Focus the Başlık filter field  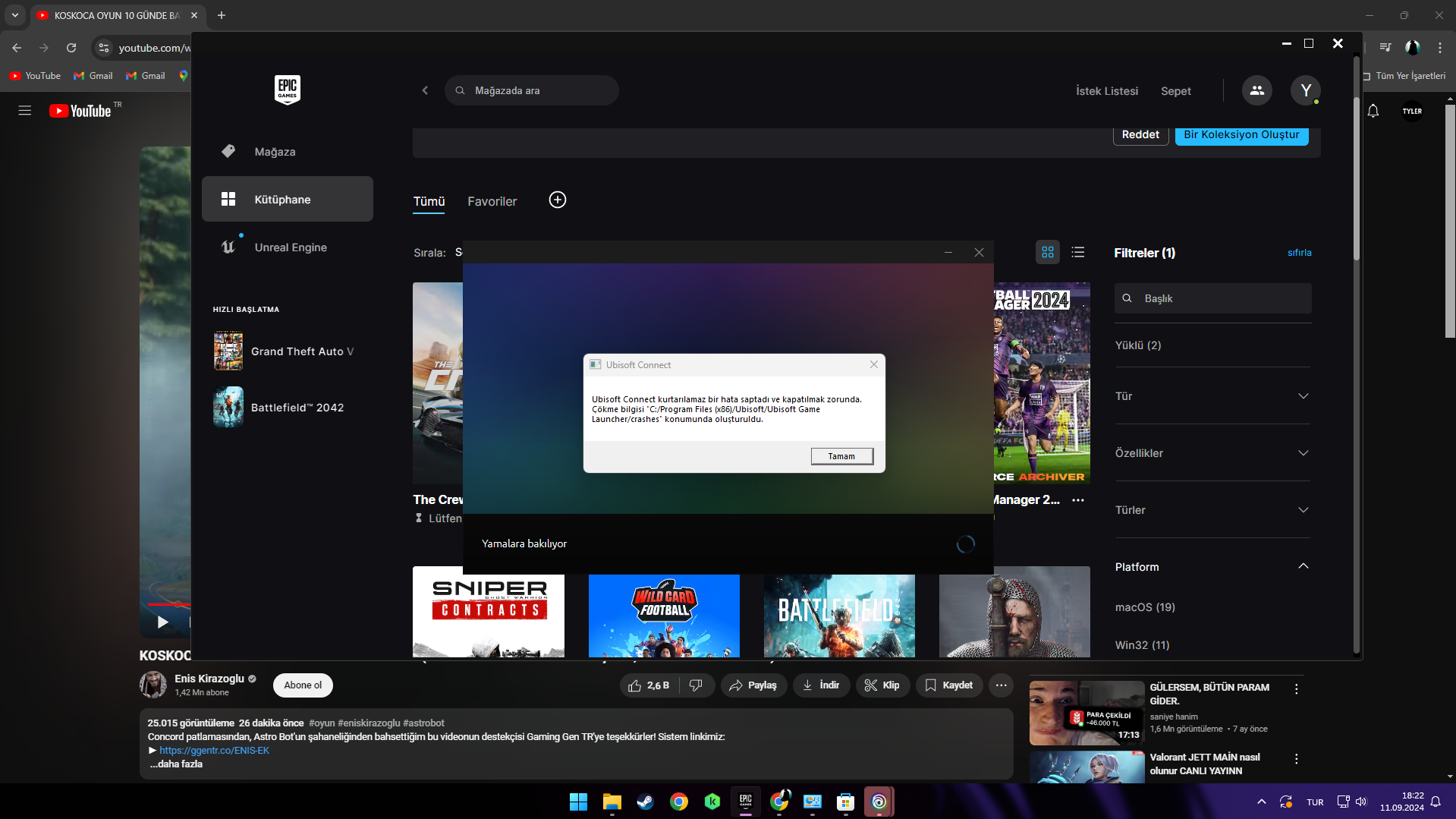(1212, 298)
